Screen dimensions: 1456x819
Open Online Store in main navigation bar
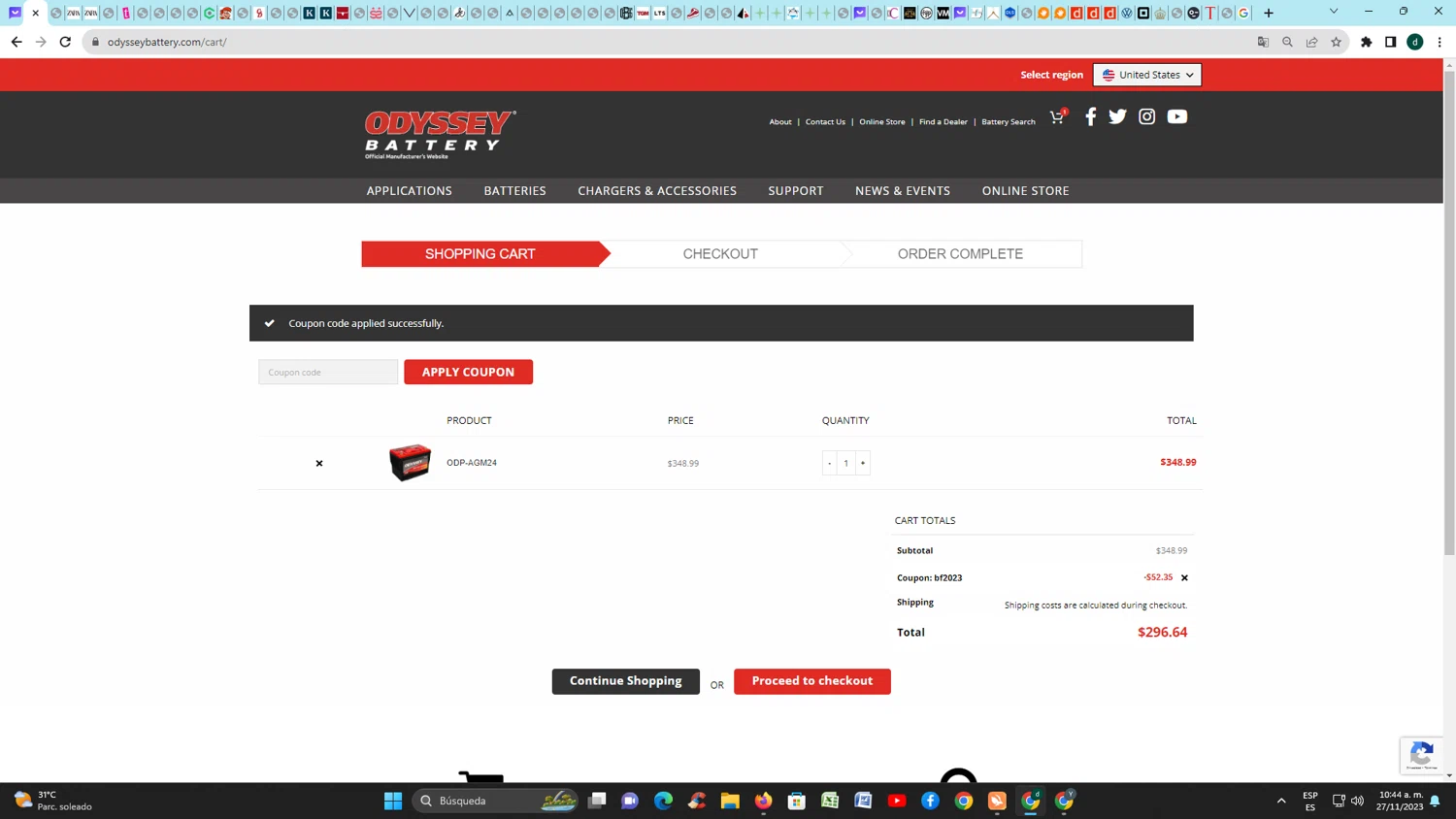pyautogui.click(x=1025, y=190)
